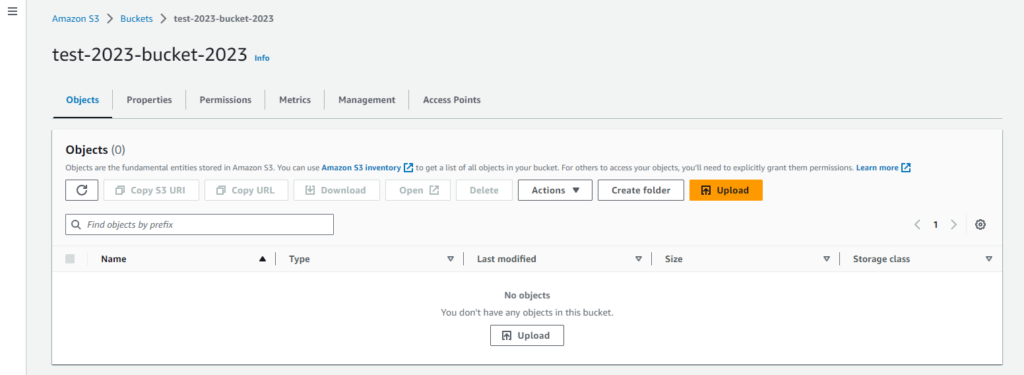The height and width of the screenshot is (375, 1024).
Task: Sort by the Type column arrow
Action: [450, 259]
